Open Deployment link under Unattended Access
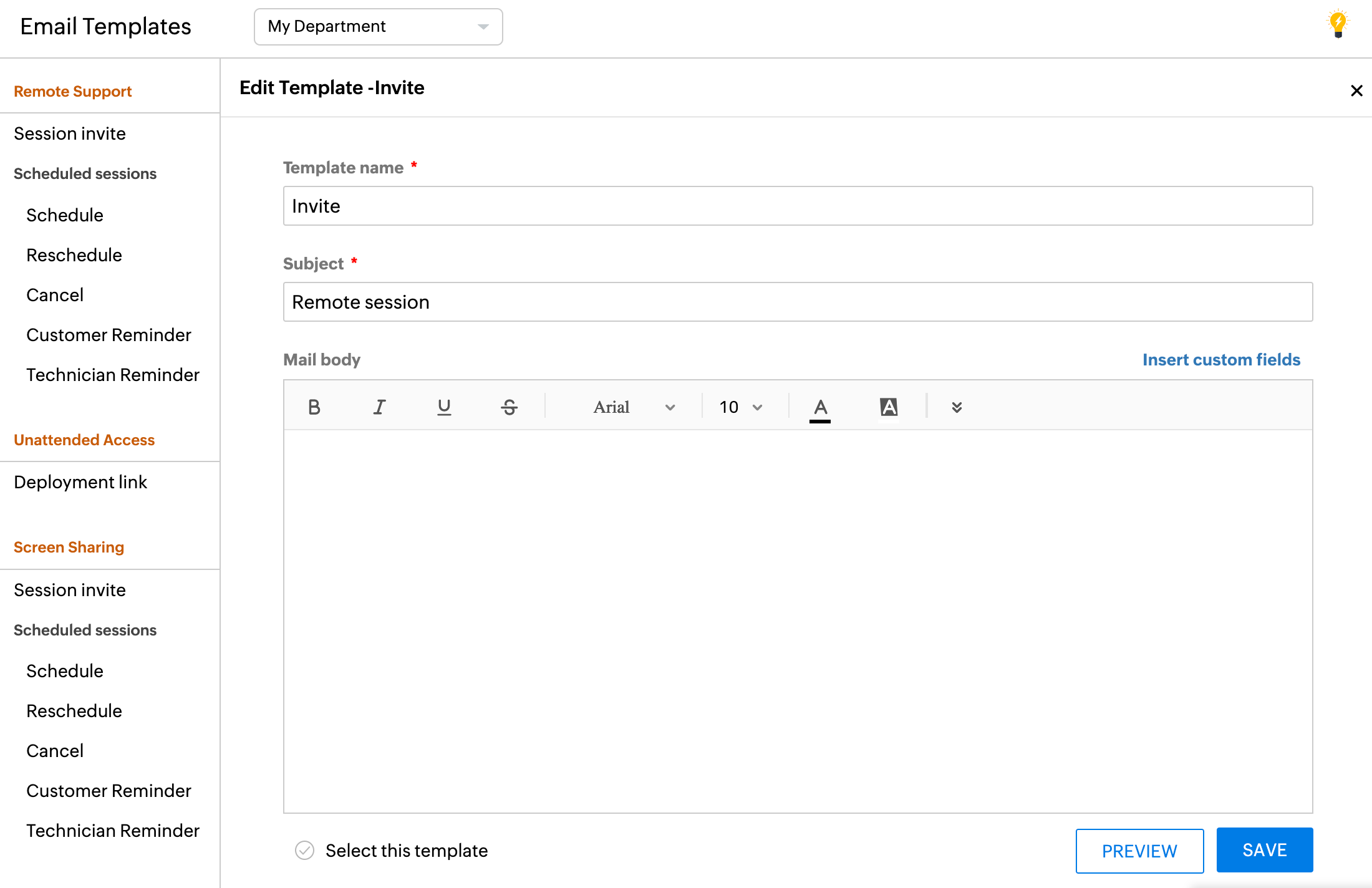 click(x=80, y=482)
